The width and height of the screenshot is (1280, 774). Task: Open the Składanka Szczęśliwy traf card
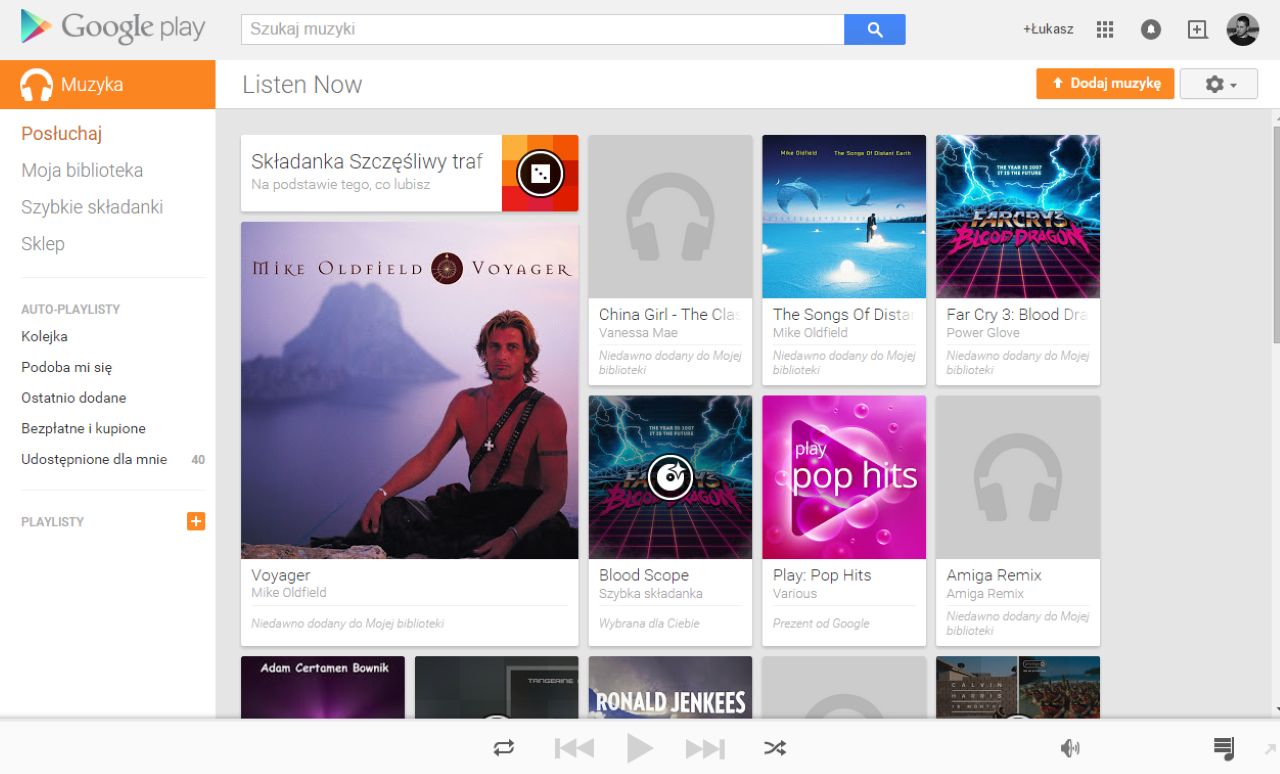[410, 173]
